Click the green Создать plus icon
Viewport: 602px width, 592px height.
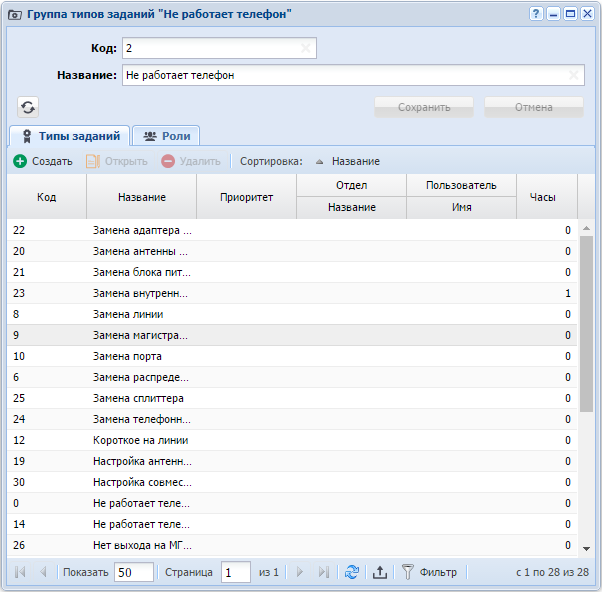coord(20,161)
